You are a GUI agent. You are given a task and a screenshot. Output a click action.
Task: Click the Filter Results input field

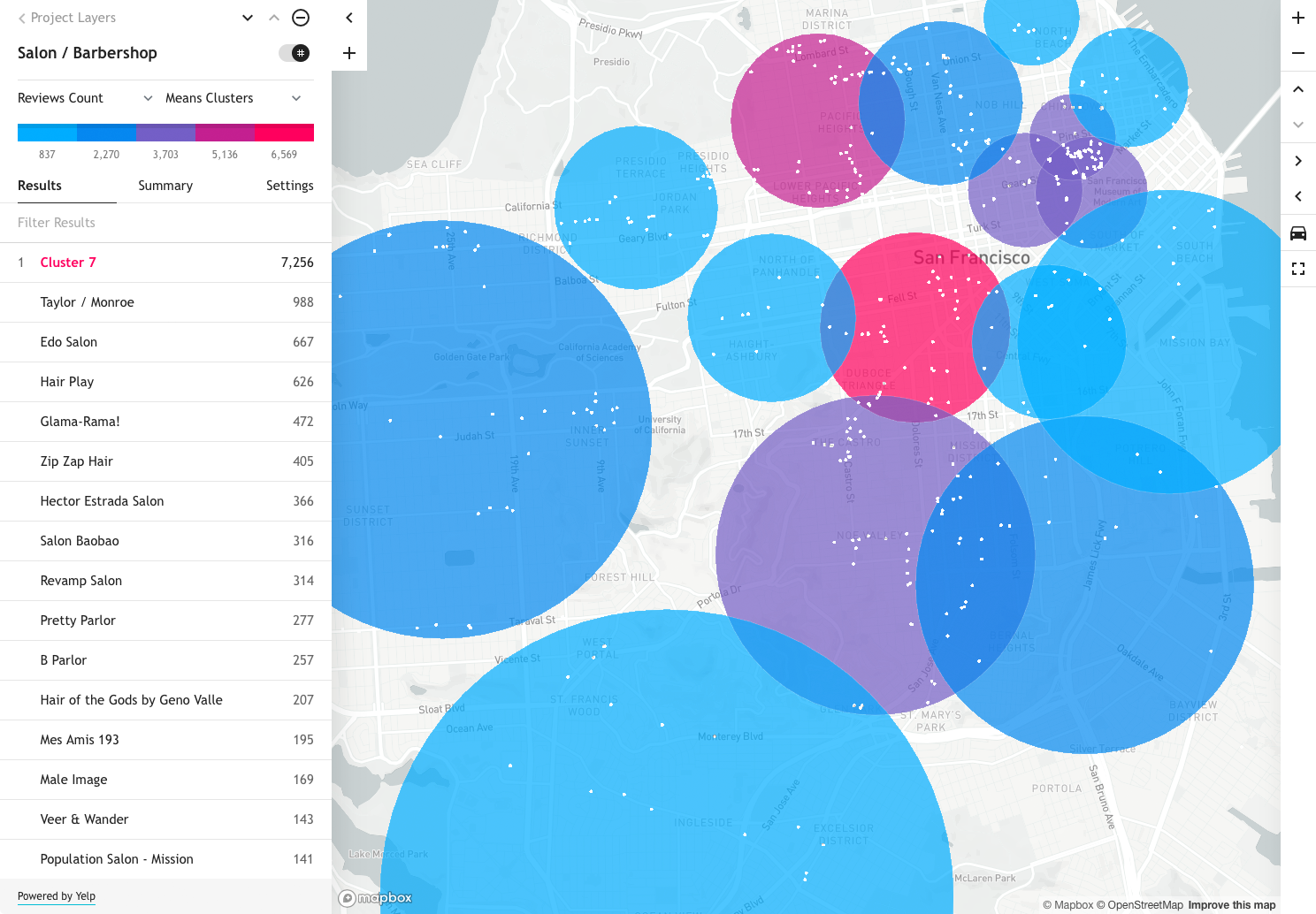165,223
